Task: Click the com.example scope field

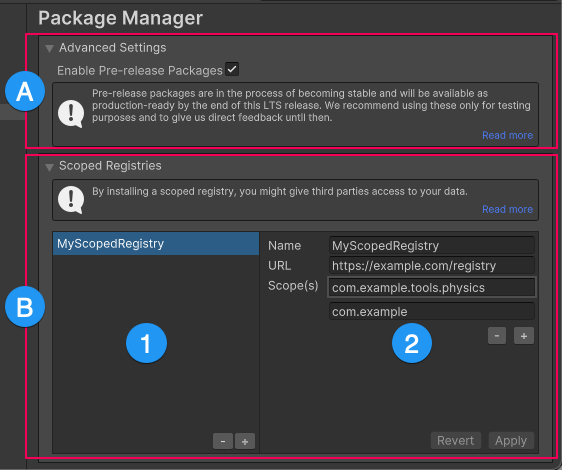Action: click(432, 311)
